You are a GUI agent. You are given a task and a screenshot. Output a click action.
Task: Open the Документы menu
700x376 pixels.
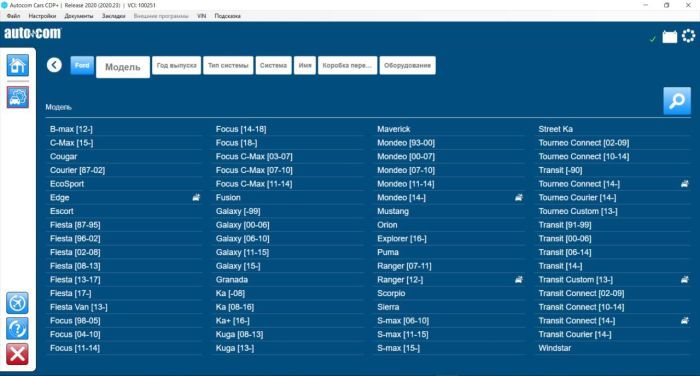79,16
